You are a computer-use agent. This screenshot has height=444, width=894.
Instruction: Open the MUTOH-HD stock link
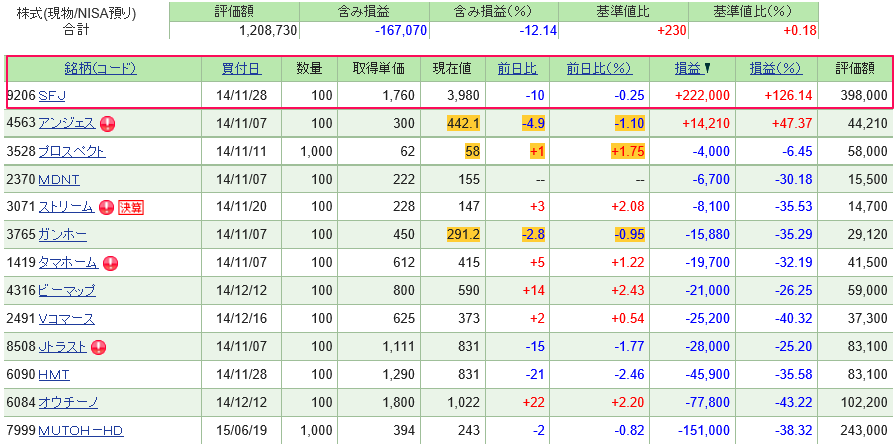click(80, 431)
